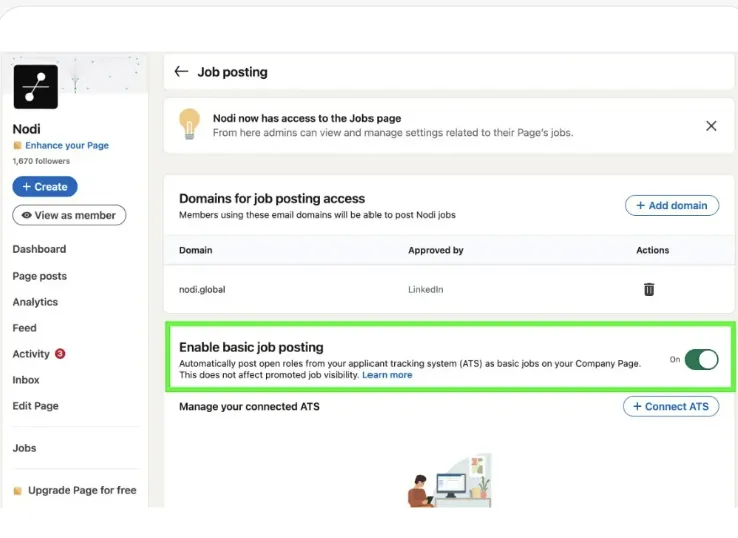This screenshot has width=738, height=538.
Task: Open Dashboard in the sidebar
Action: 39,249
